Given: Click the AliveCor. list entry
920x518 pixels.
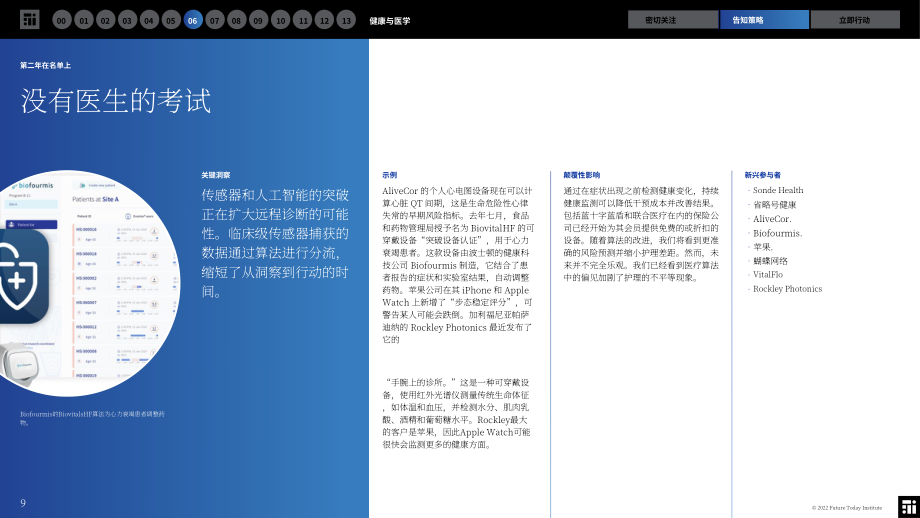Looking at the screenshot, I should 772,219.
